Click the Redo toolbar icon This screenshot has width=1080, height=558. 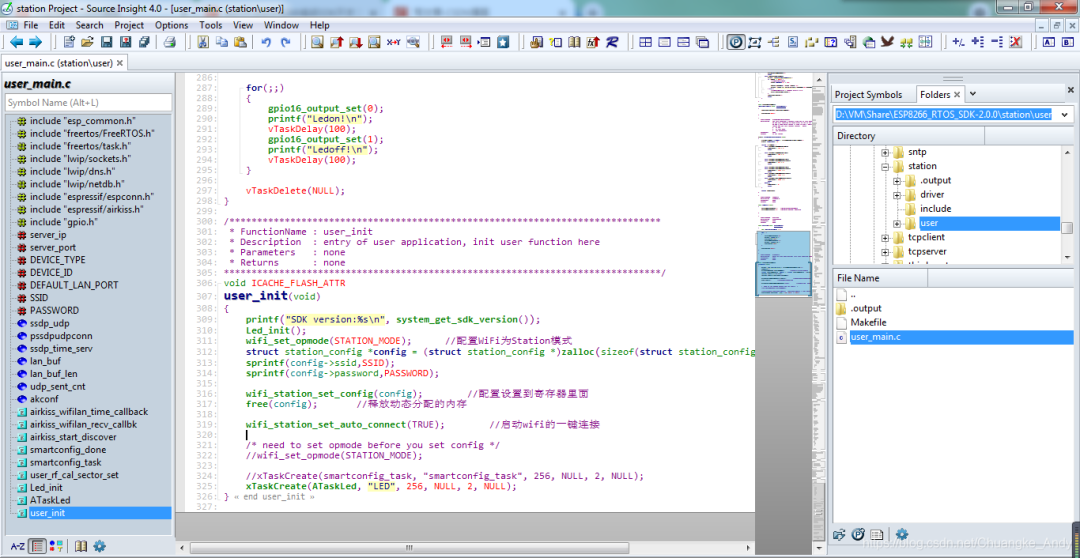click(x=285, y=42)
